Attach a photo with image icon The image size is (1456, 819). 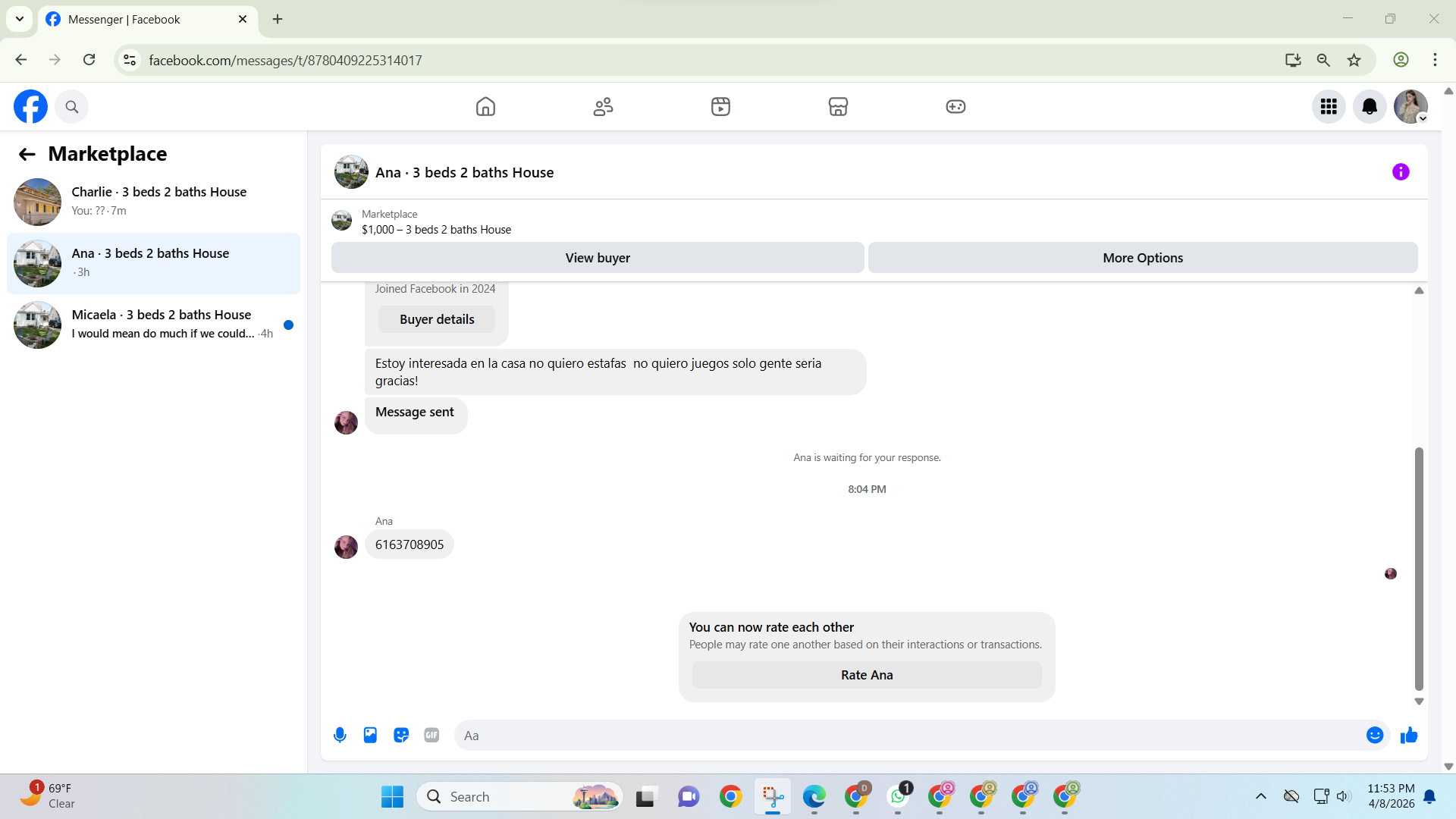click(370, 735)
